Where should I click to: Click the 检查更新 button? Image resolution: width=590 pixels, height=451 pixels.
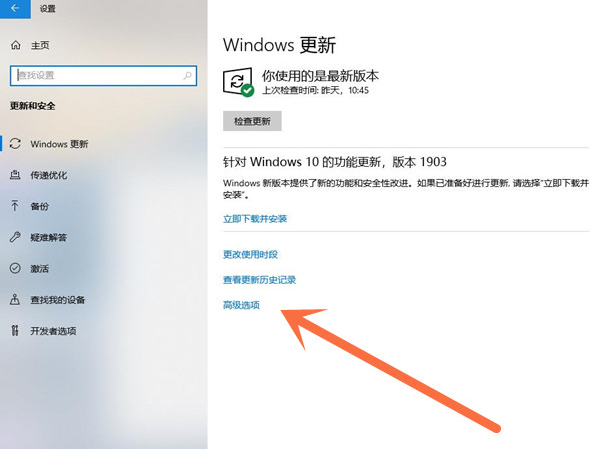coord(252,121)
